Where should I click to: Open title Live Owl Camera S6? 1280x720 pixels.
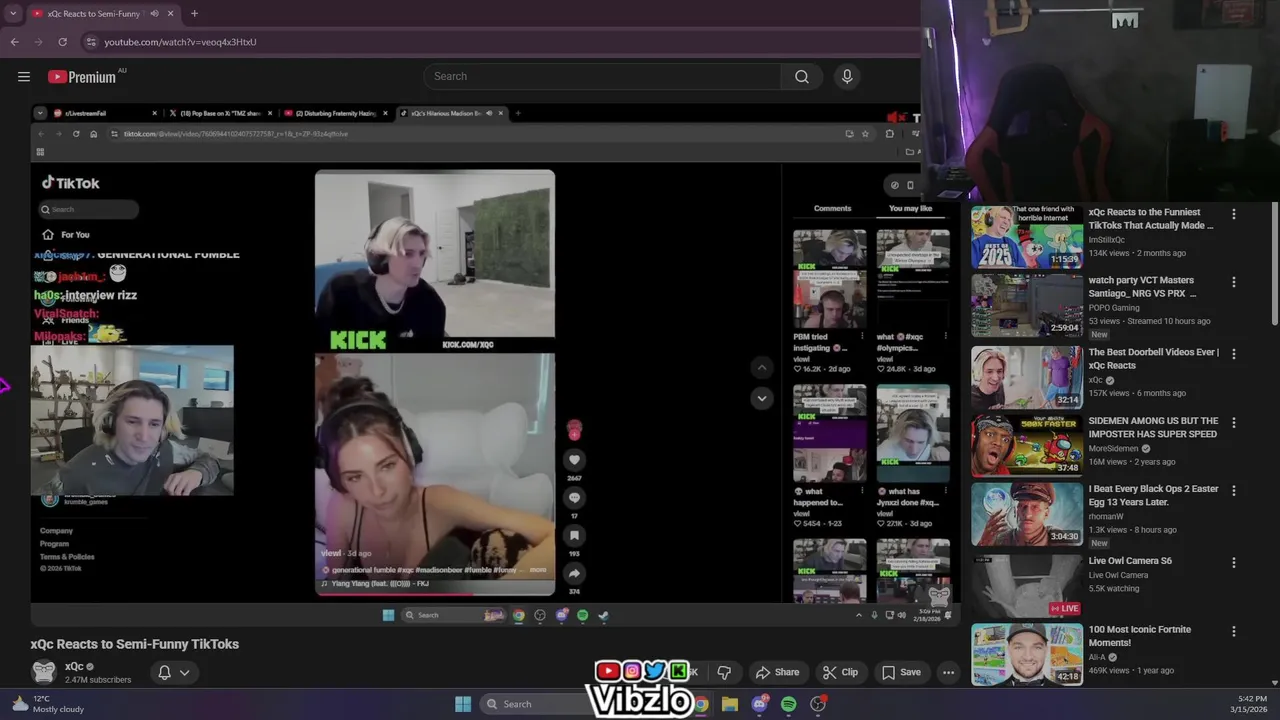tap(1130, 561)
